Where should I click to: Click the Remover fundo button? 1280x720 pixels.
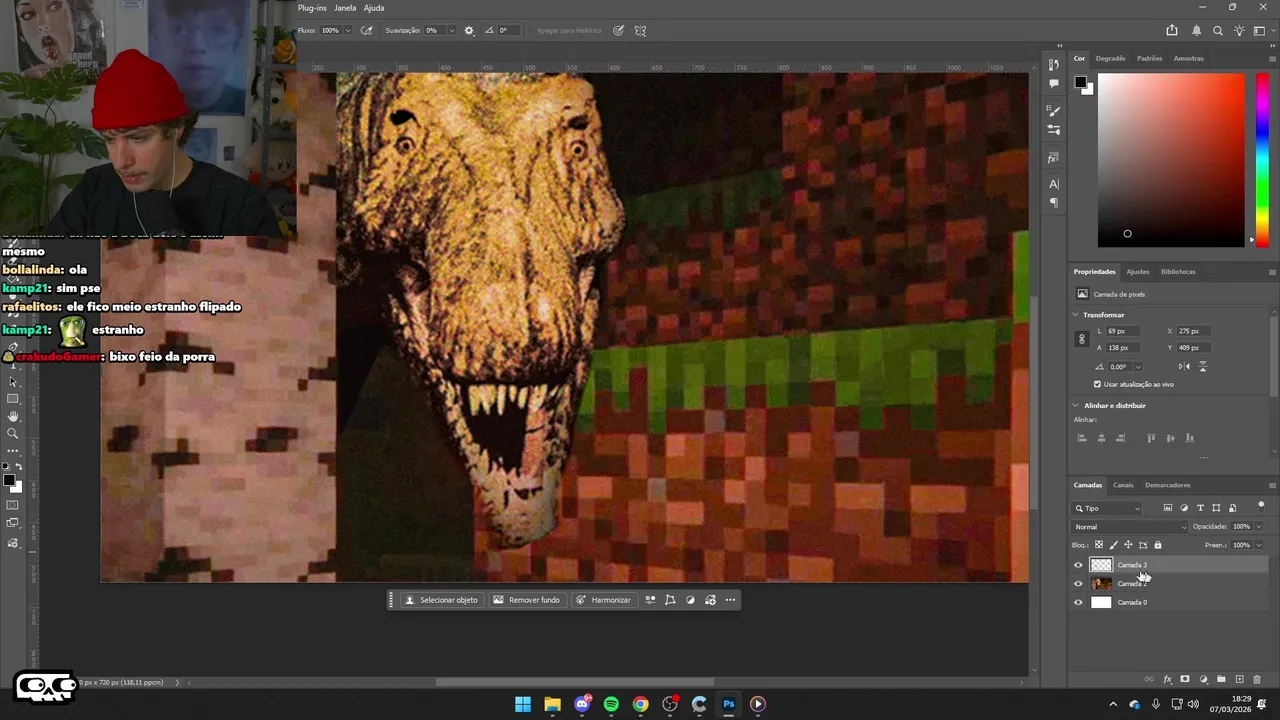pos(526,600)
